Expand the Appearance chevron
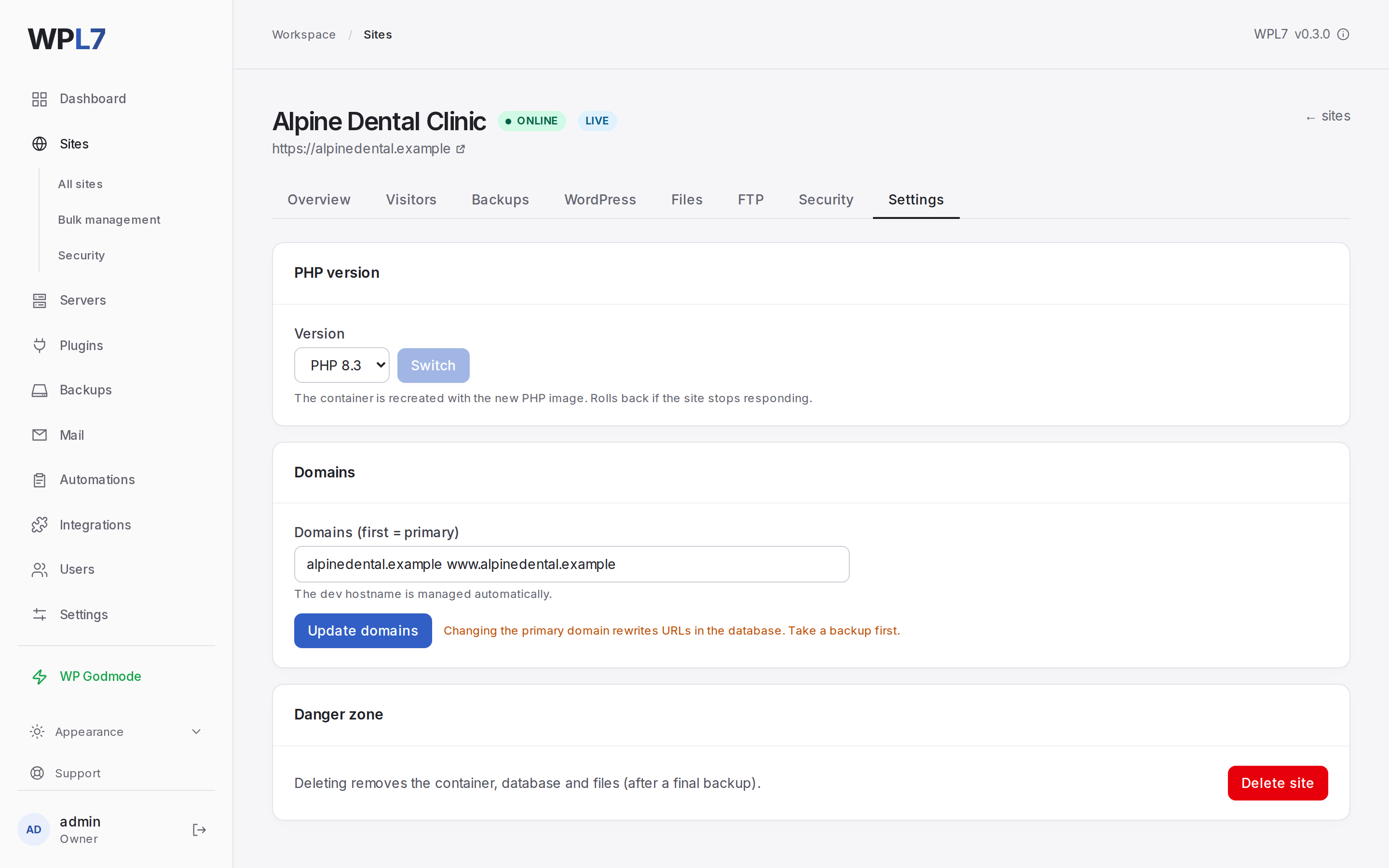The image size is (1389, 868). coord(196,732)
